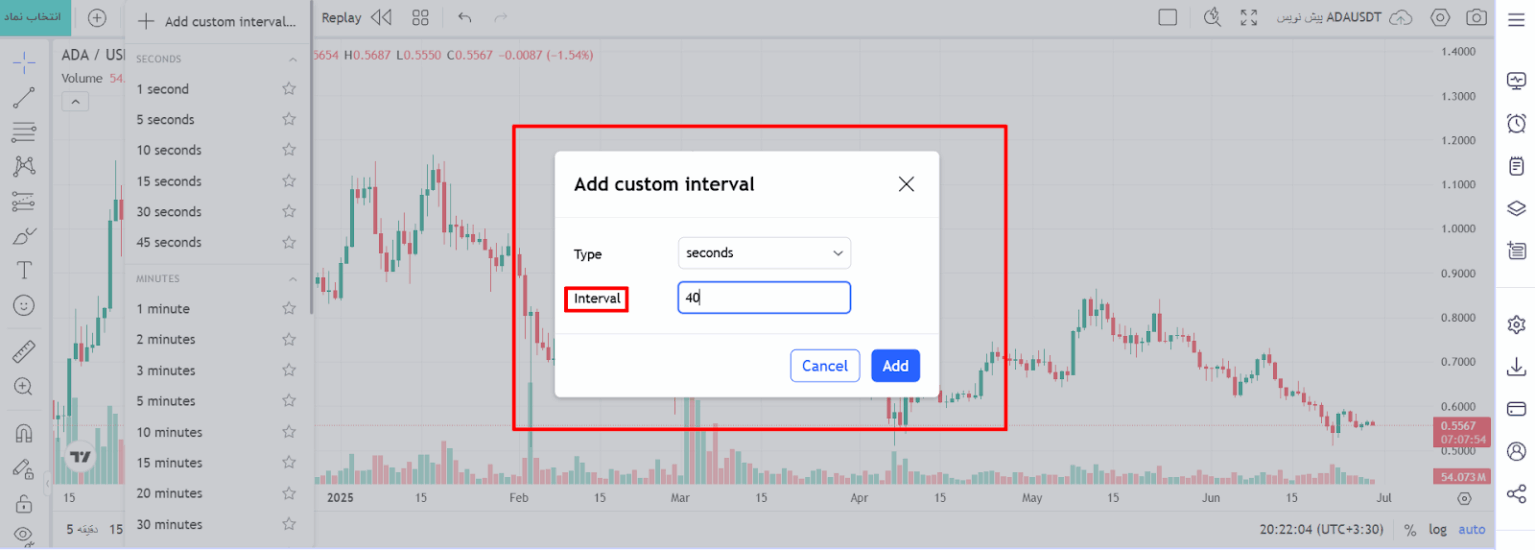Select the ruler measure tool

point(24,351)
